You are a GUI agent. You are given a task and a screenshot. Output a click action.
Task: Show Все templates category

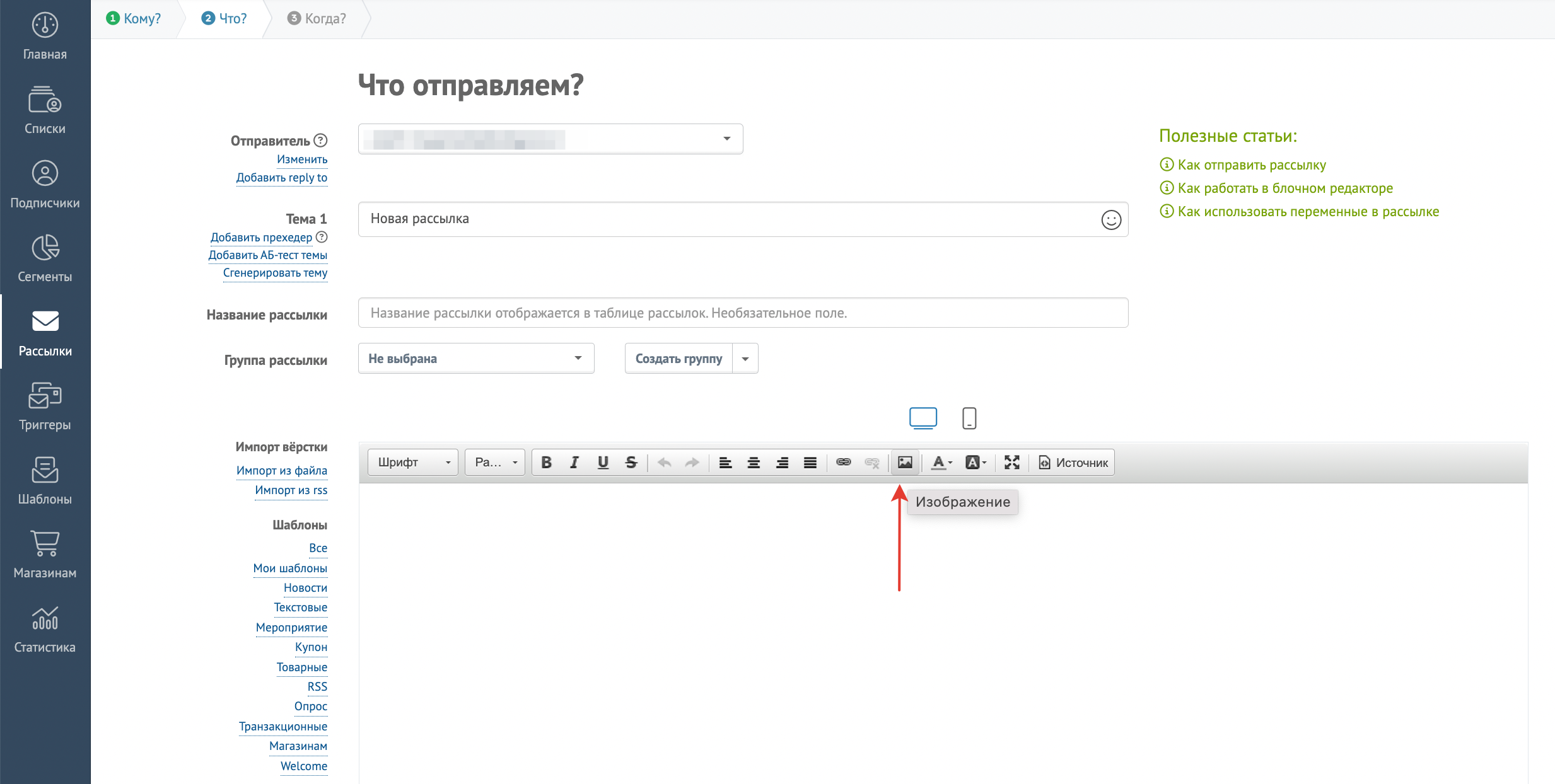coord(318,548)
